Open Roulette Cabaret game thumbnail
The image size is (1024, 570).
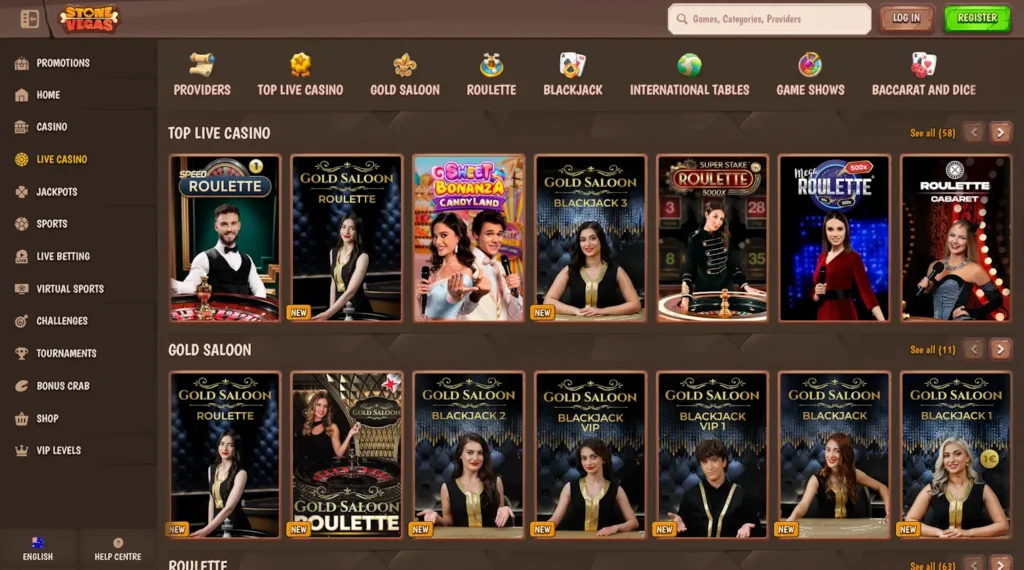[956, 238]
